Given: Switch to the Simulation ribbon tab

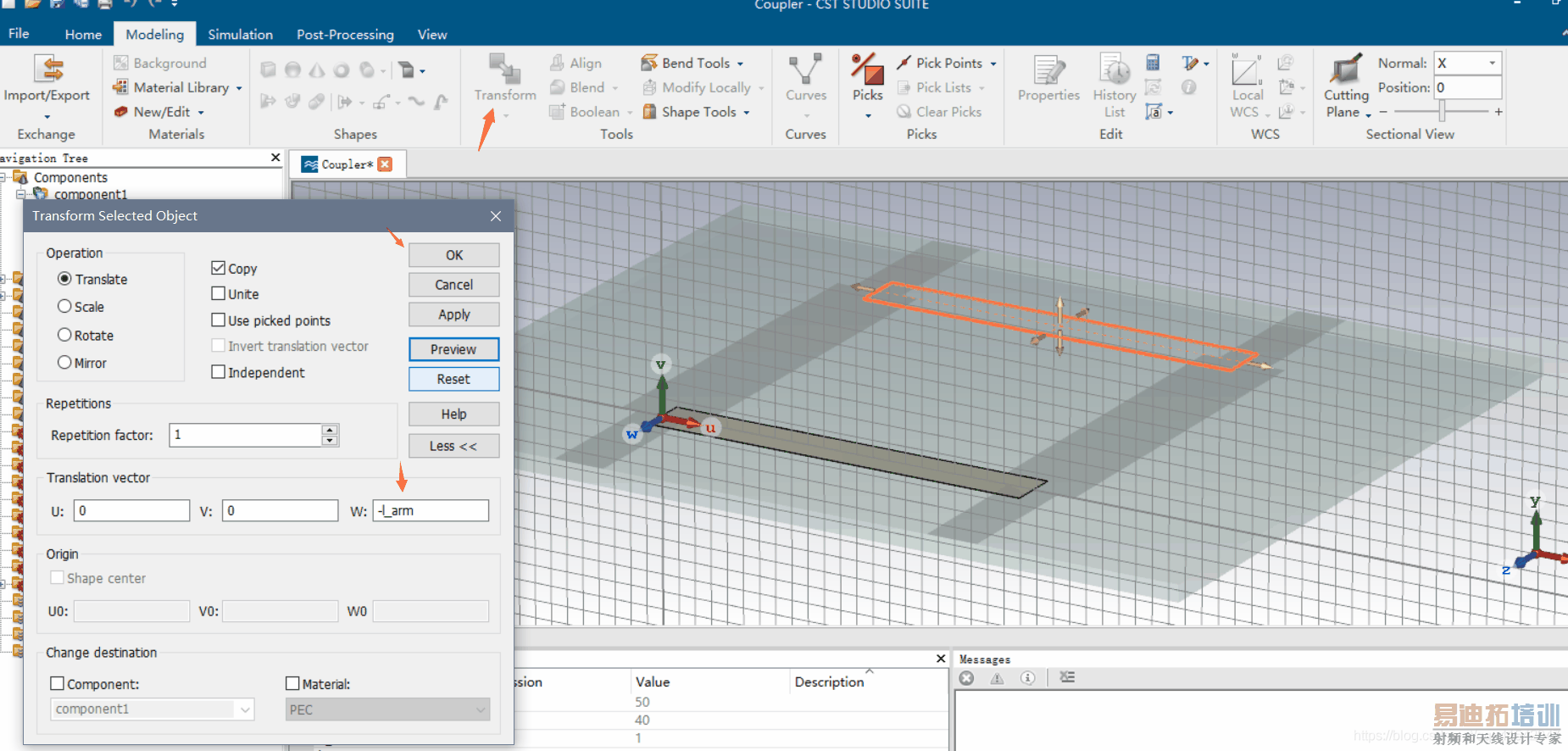Looking at the screenshot, I should (240, 35).
